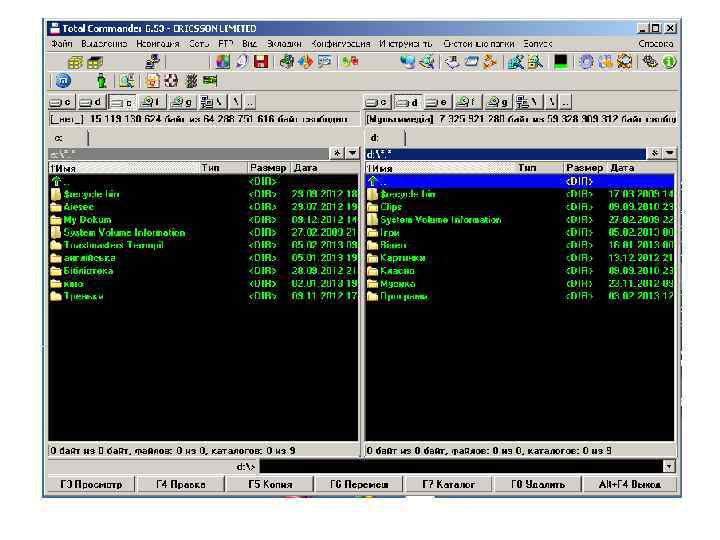Click the orange document icon on second toolbar row
The width and height of the screenshot is (720, 540).
(152, 81)
